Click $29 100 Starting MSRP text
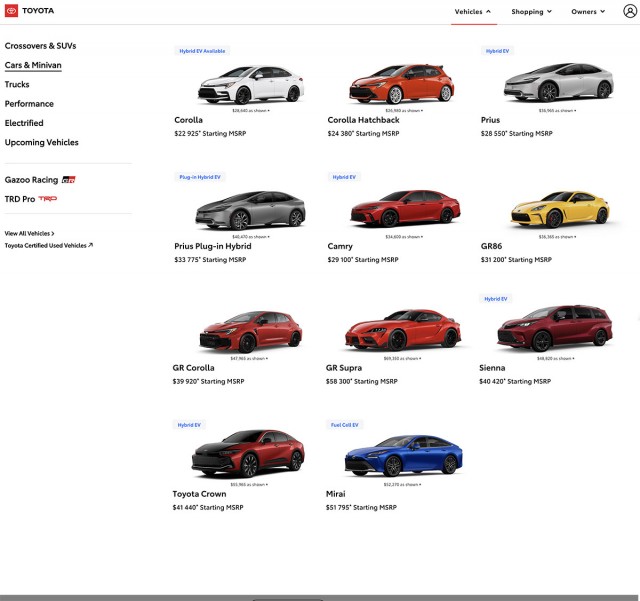This screenshot has height=601, width=640. [363, 260]
